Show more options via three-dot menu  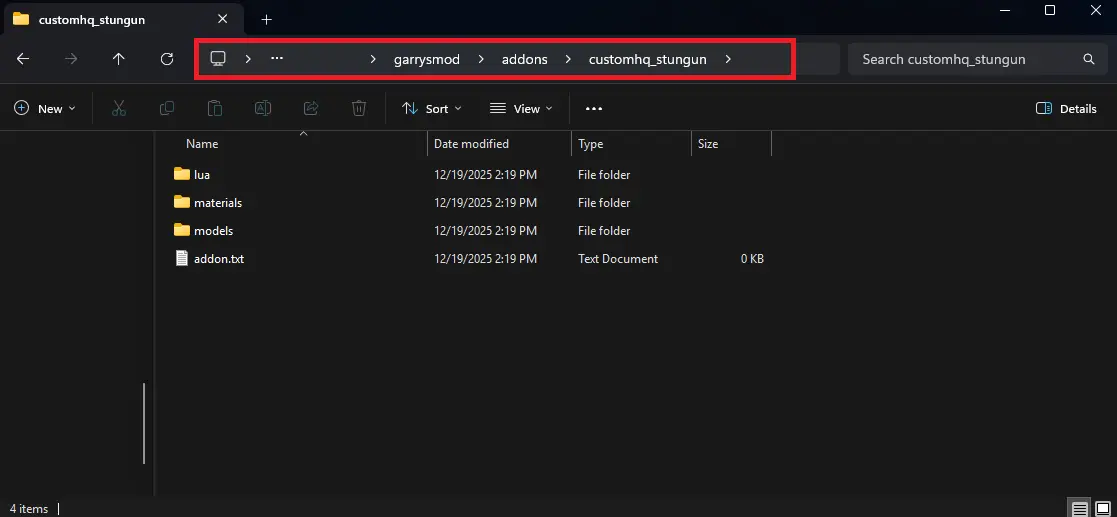[594, 108]
